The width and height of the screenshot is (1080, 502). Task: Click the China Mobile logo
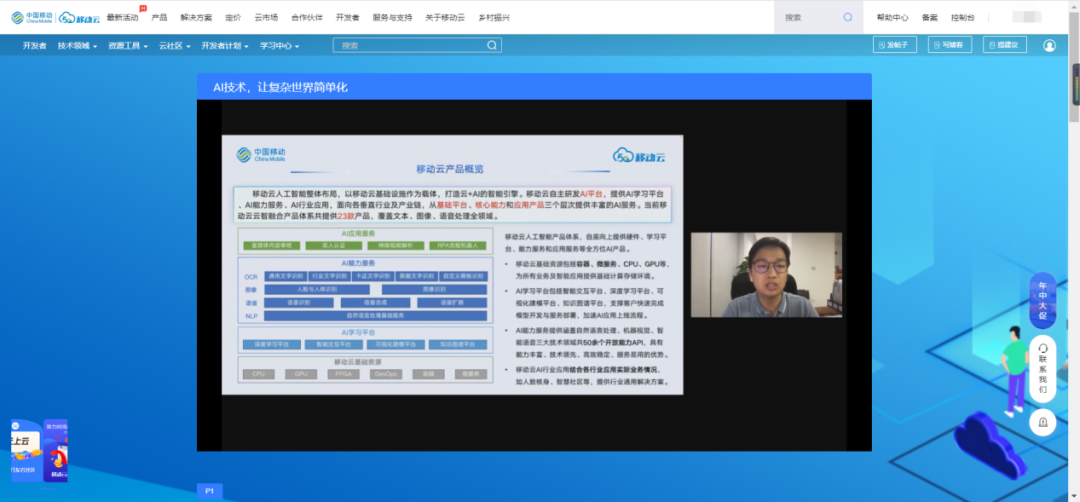(32, 17)
